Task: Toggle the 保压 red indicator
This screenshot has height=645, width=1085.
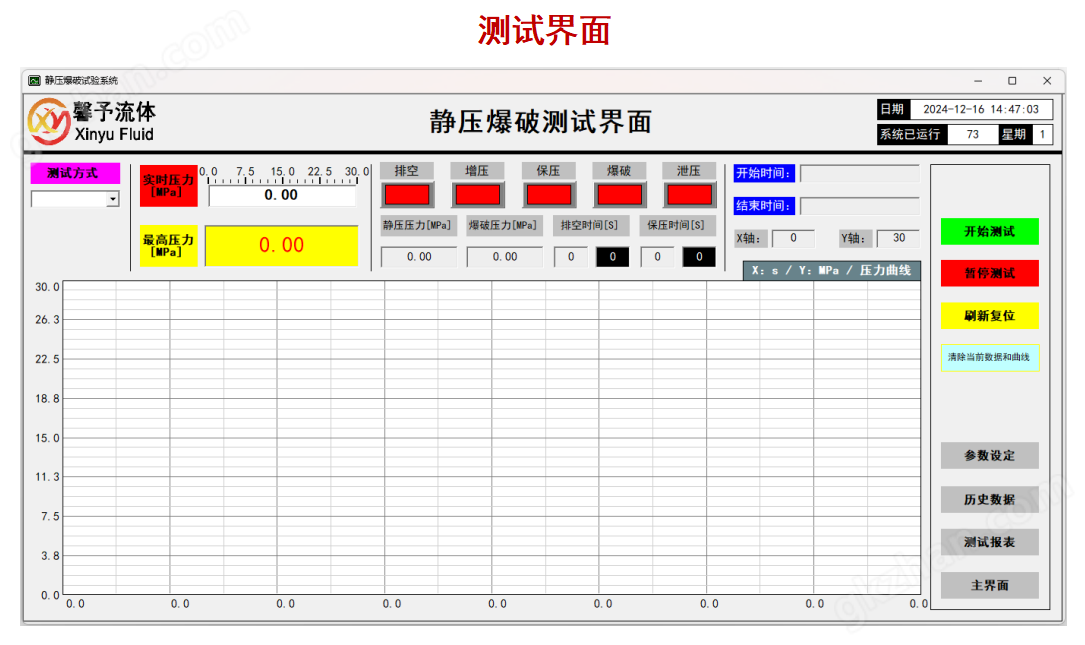Action: (x=549, y=195)
